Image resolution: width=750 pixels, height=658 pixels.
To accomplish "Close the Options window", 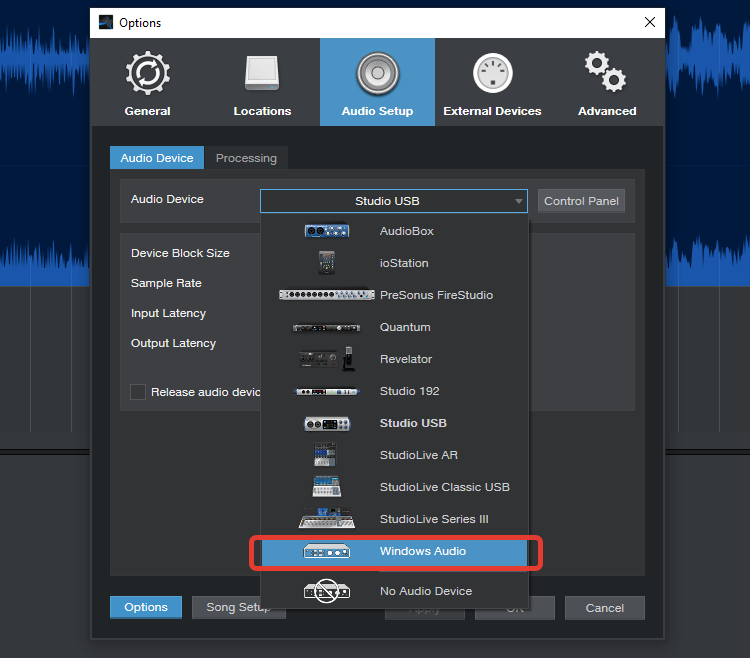I will (x=650, y=22).
